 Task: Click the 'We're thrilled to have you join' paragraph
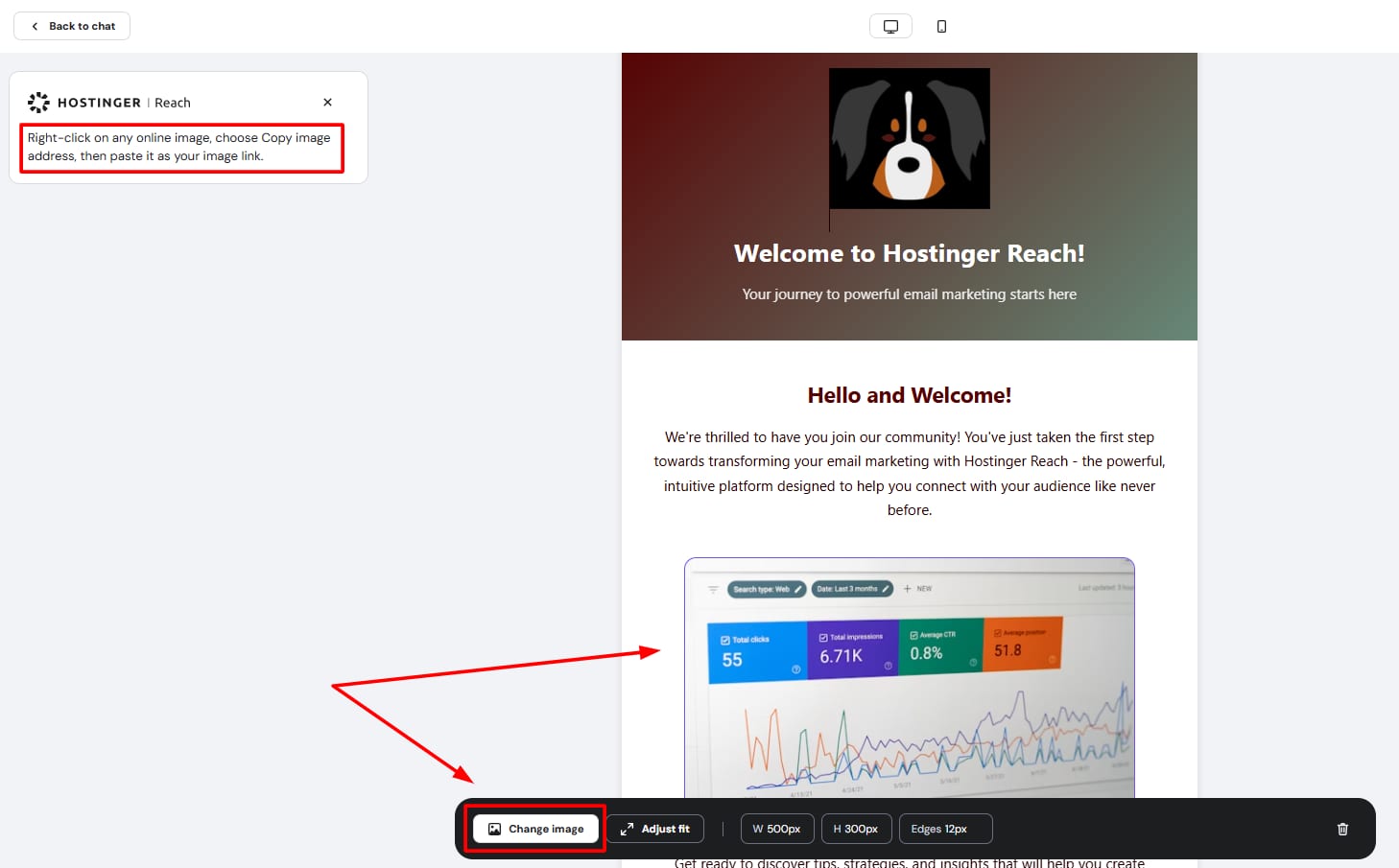pyautogui.click(x=910, y=474)
